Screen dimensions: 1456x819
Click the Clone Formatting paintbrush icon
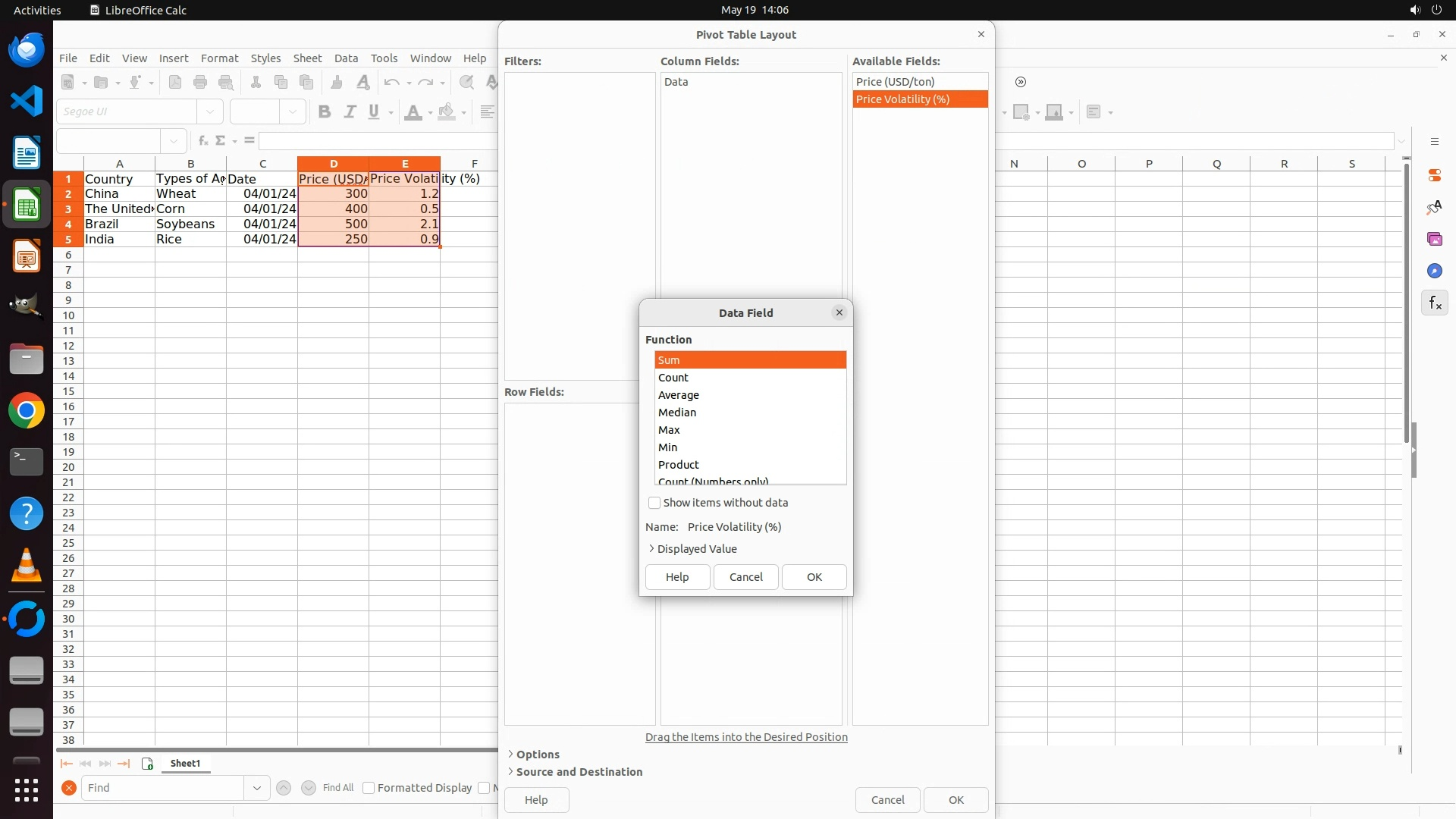click(337, 82)
